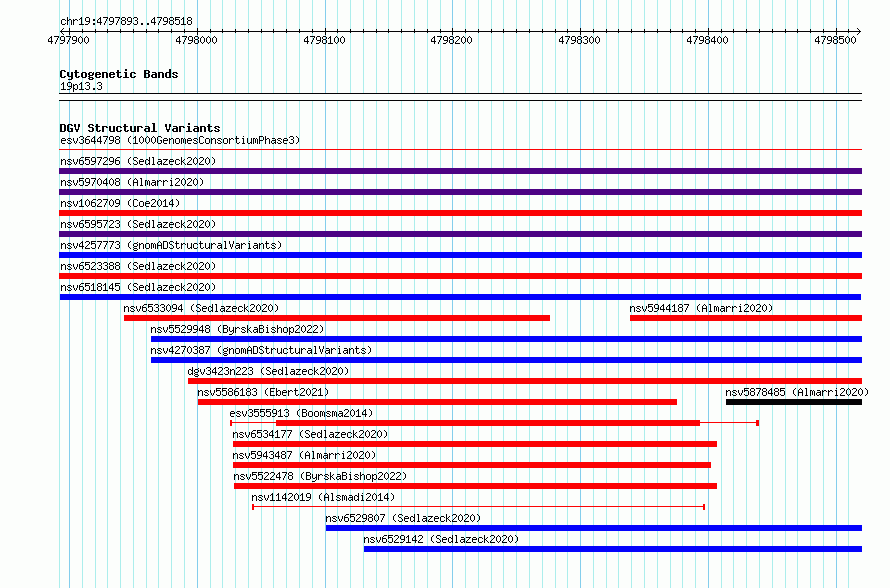Select the dgv3423n223 (Sedlazeck2020) label

click(x=268, y=371)
